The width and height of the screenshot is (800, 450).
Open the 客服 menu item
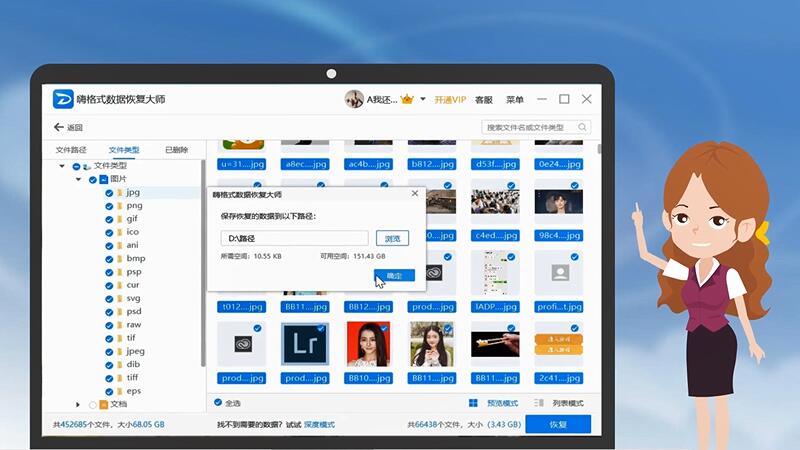484,99
